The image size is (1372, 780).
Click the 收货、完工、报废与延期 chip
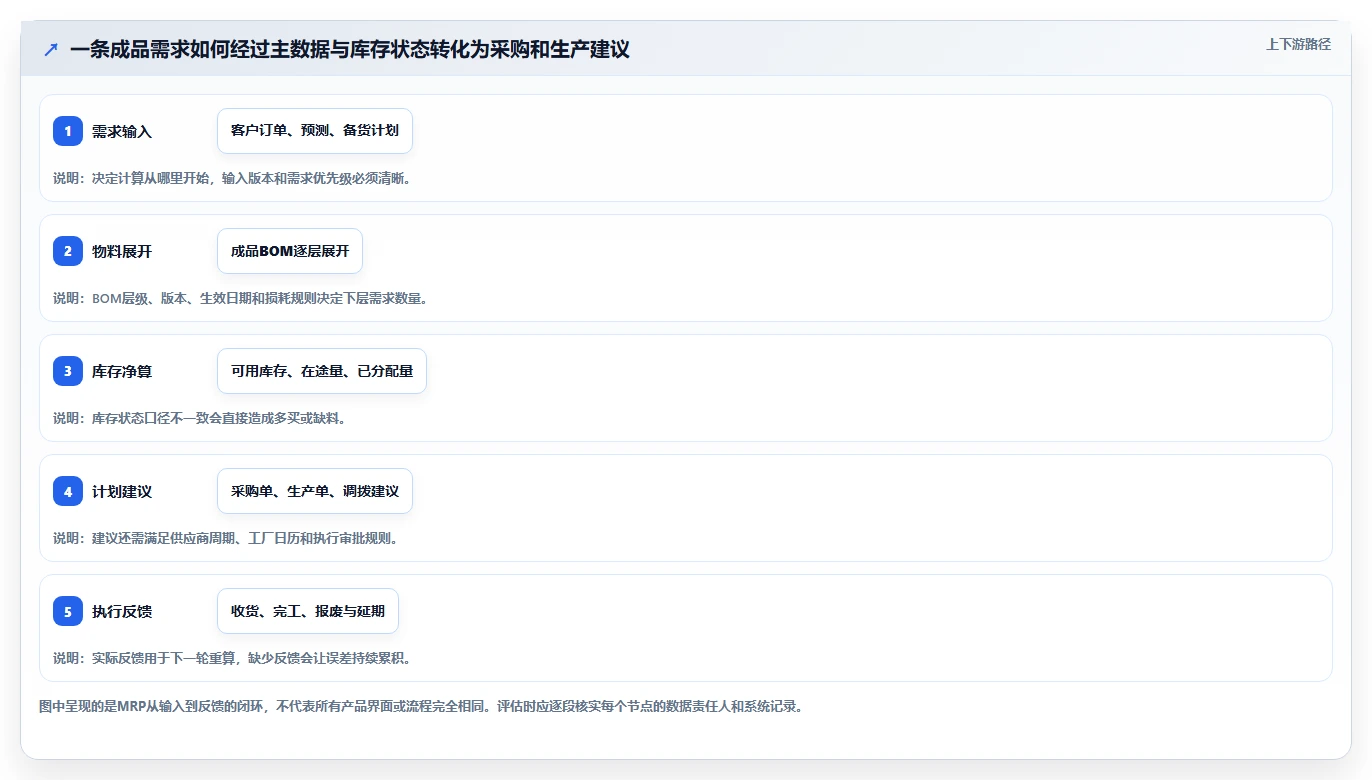point(308,611)
